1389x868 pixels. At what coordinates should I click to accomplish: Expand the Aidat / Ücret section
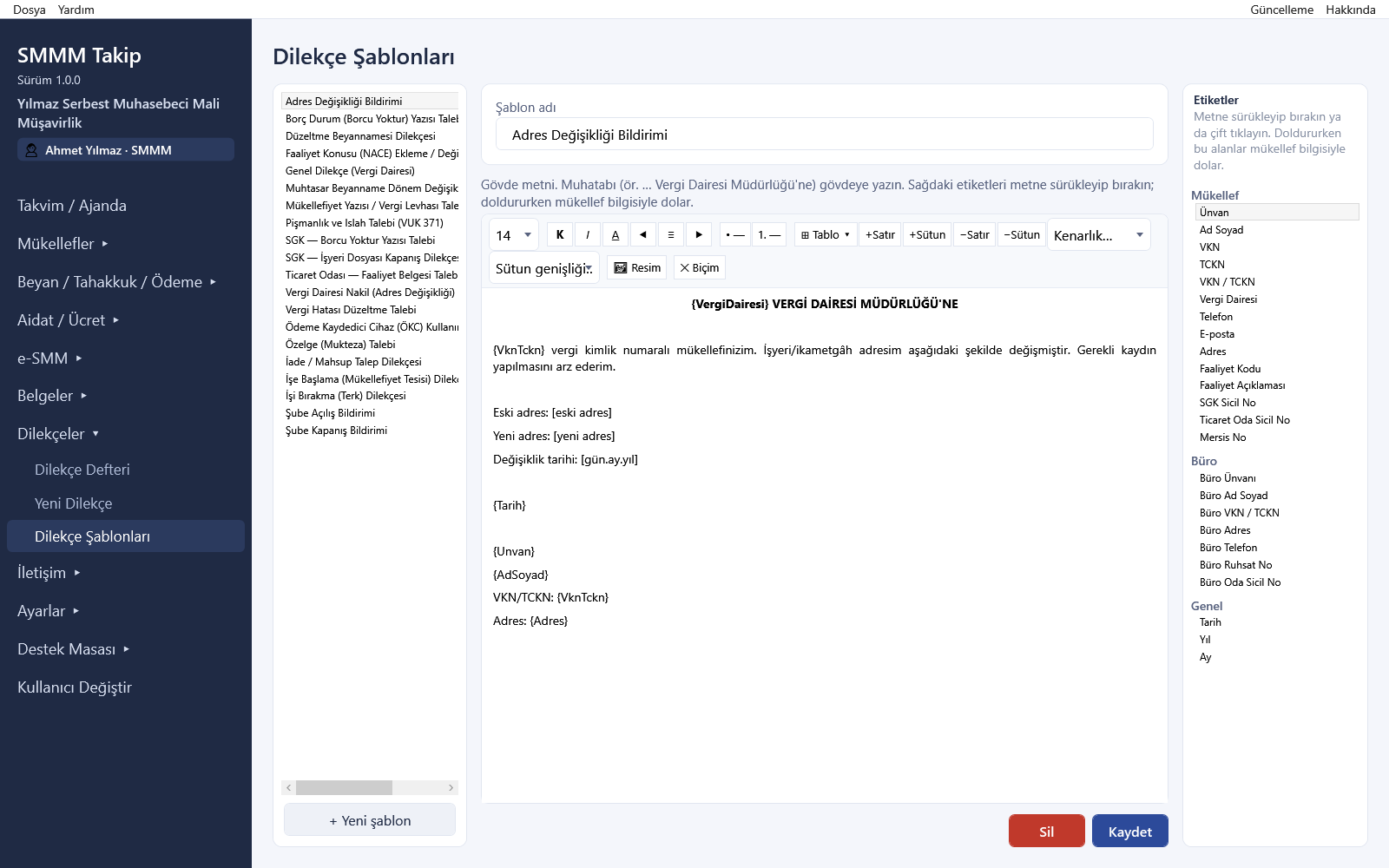[x=69, y=320]
